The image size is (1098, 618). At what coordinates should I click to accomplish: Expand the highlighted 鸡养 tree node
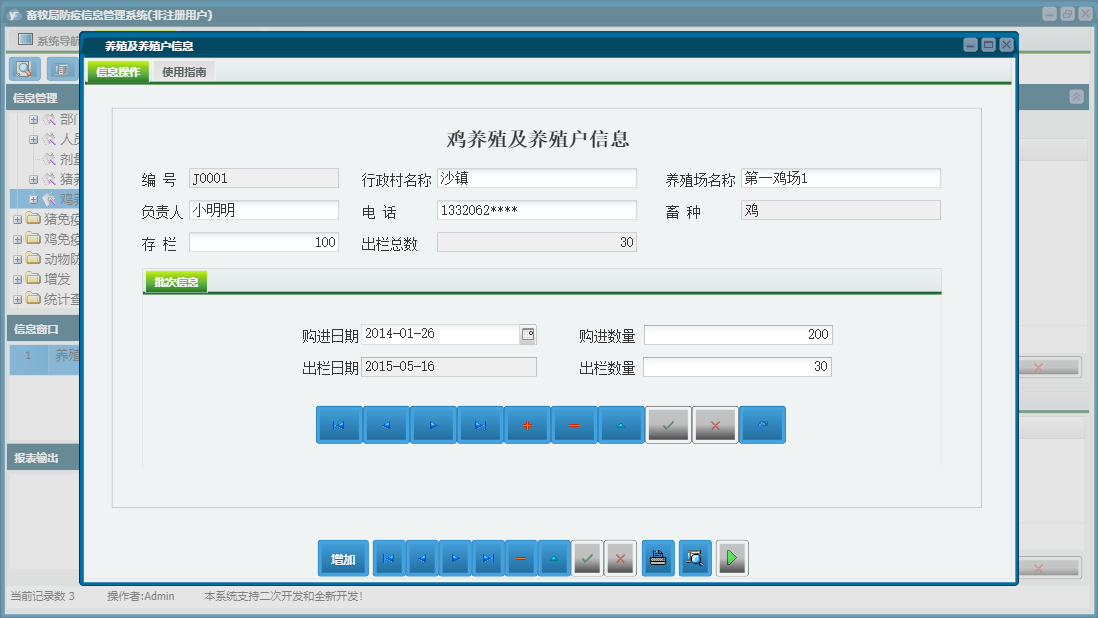(x=33, y=199)
